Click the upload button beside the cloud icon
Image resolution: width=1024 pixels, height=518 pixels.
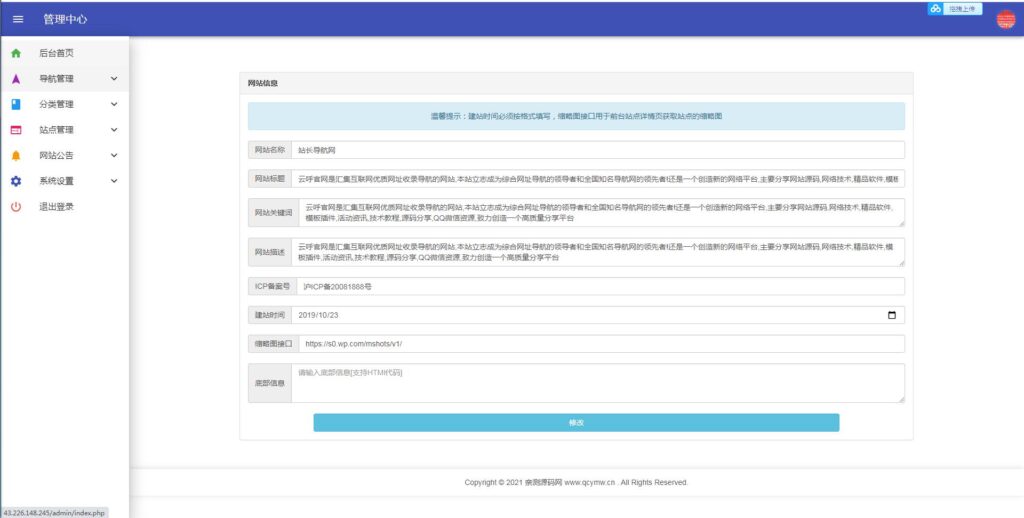point(963,8)
